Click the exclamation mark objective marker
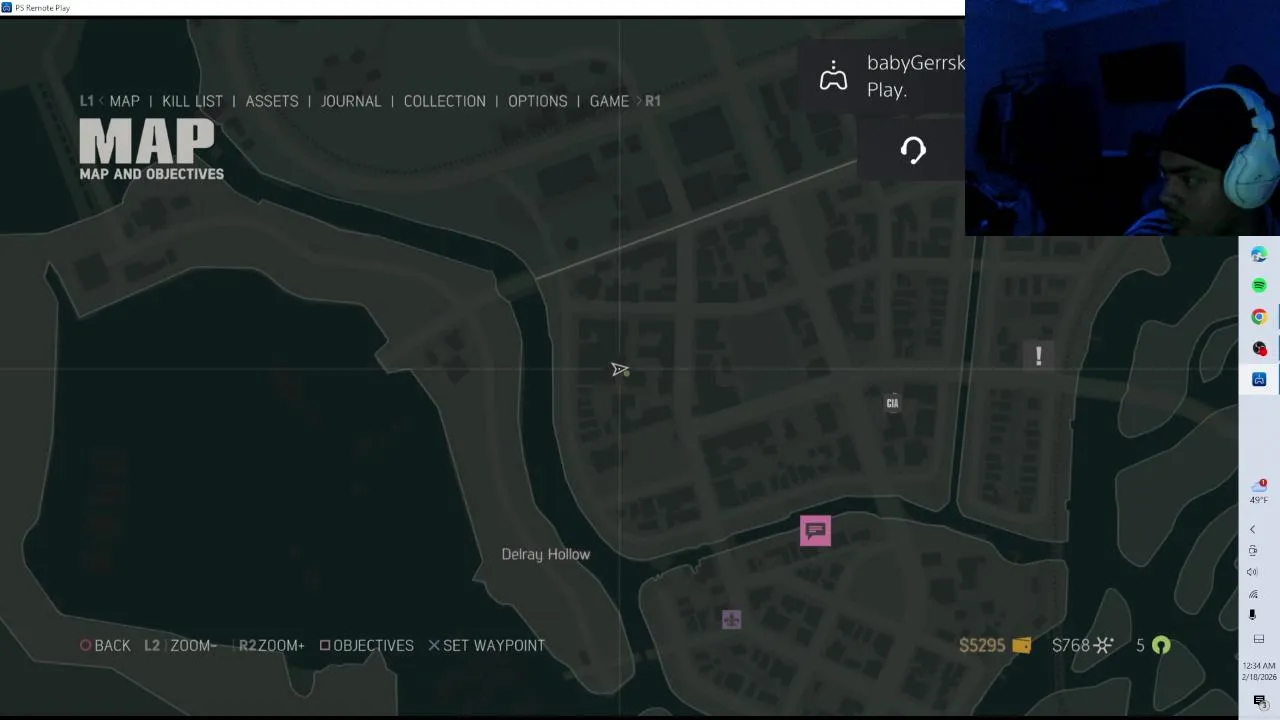The image size is (1280, 720). pos(1038,355)
